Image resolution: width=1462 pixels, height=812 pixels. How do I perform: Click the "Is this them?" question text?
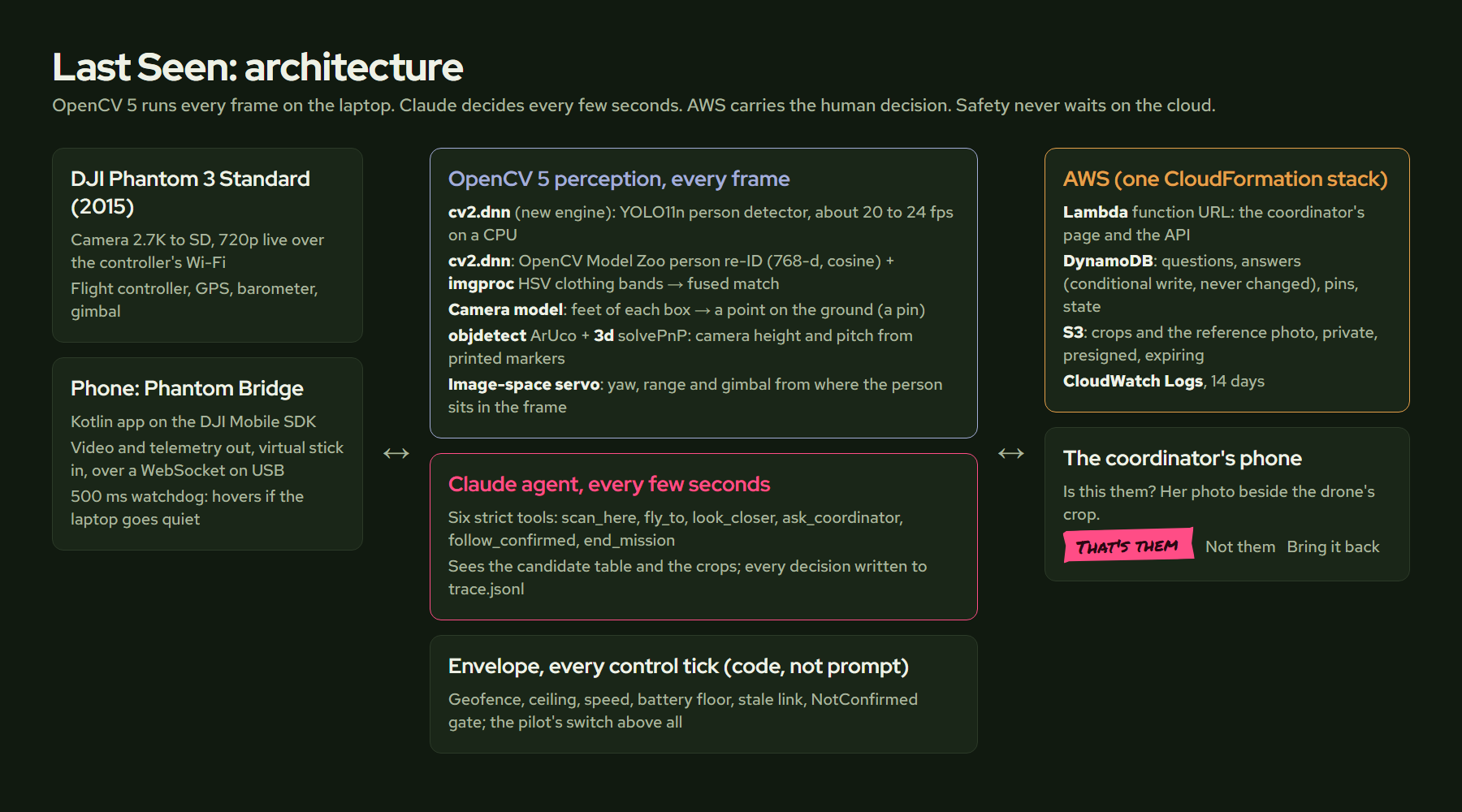click(x=1109, y=491)
